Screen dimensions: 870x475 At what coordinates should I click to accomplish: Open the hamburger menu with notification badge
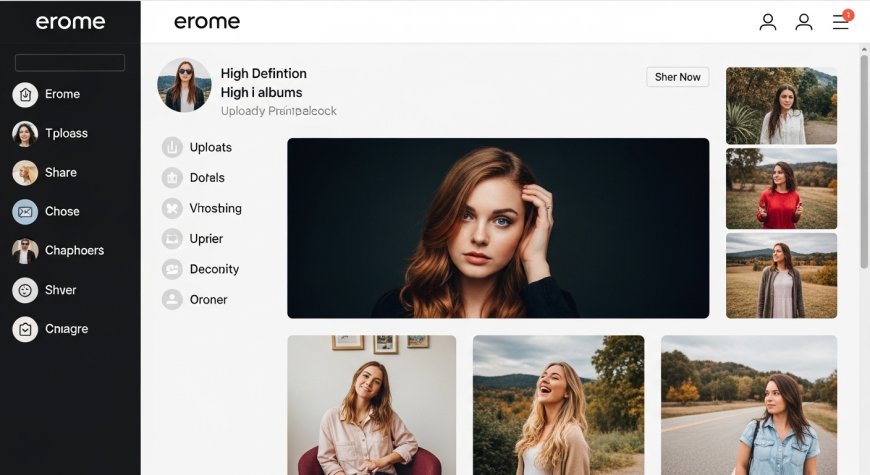click(x=842, y=20)
